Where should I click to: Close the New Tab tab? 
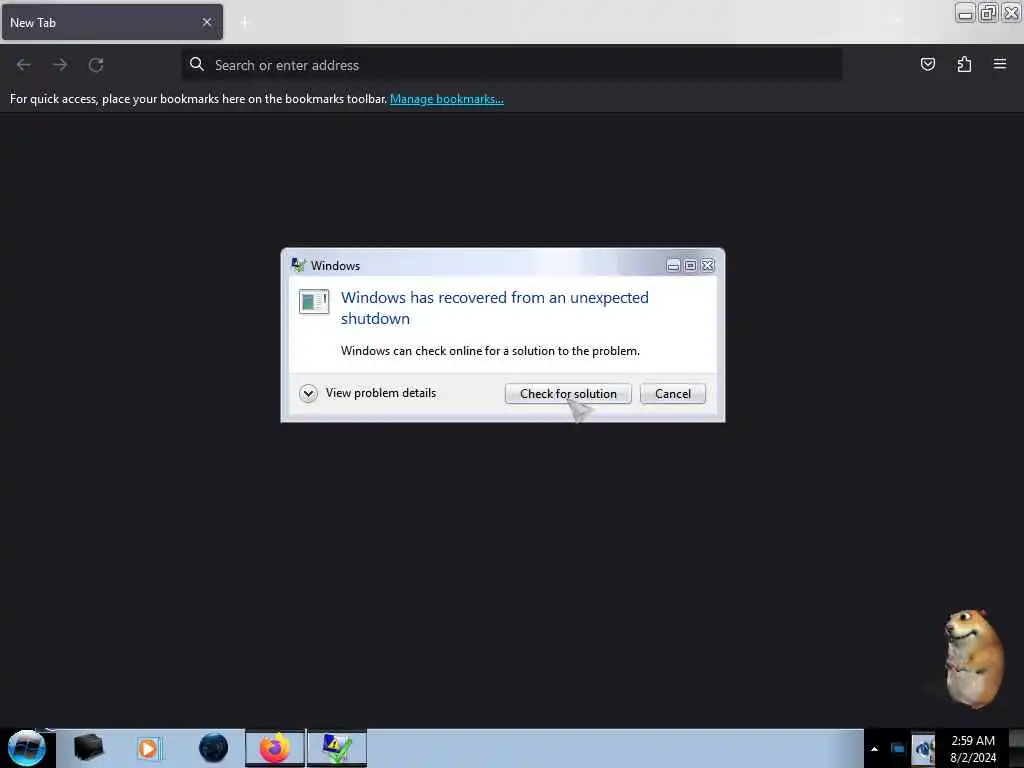point(206,22)
